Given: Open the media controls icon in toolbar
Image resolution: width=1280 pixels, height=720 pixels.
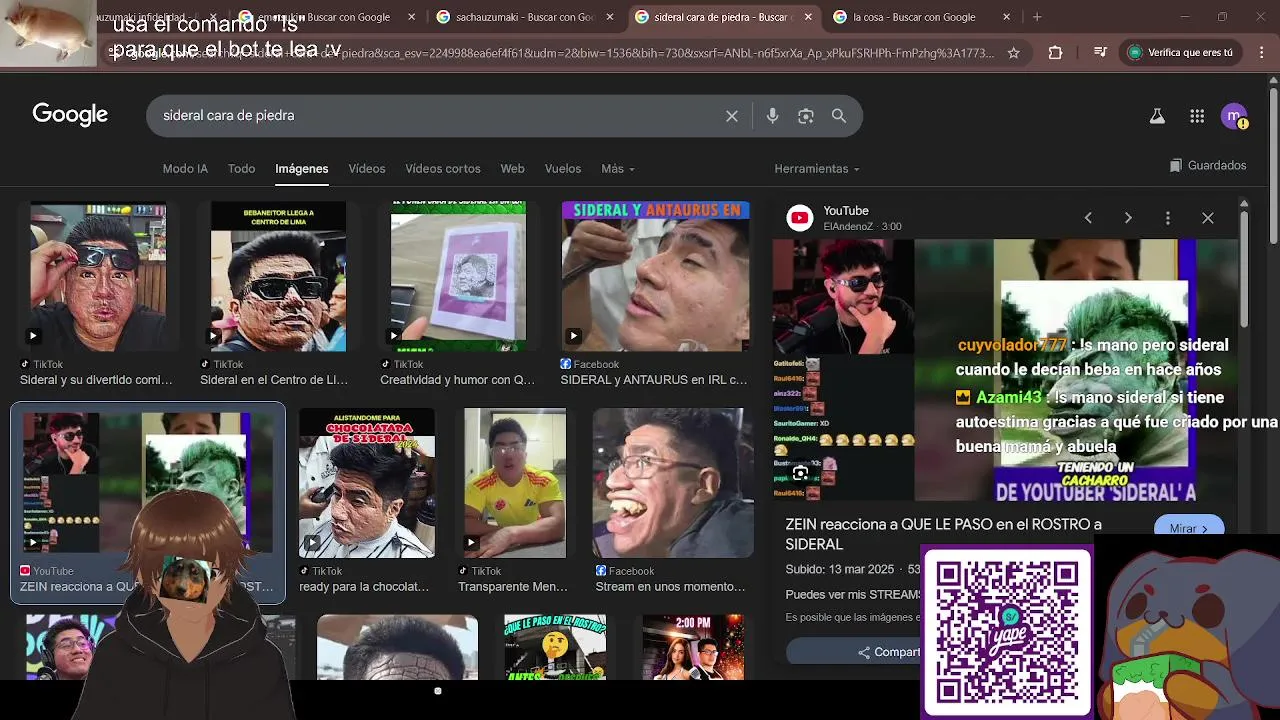Looking at the screenshot, I should 1100,53.
